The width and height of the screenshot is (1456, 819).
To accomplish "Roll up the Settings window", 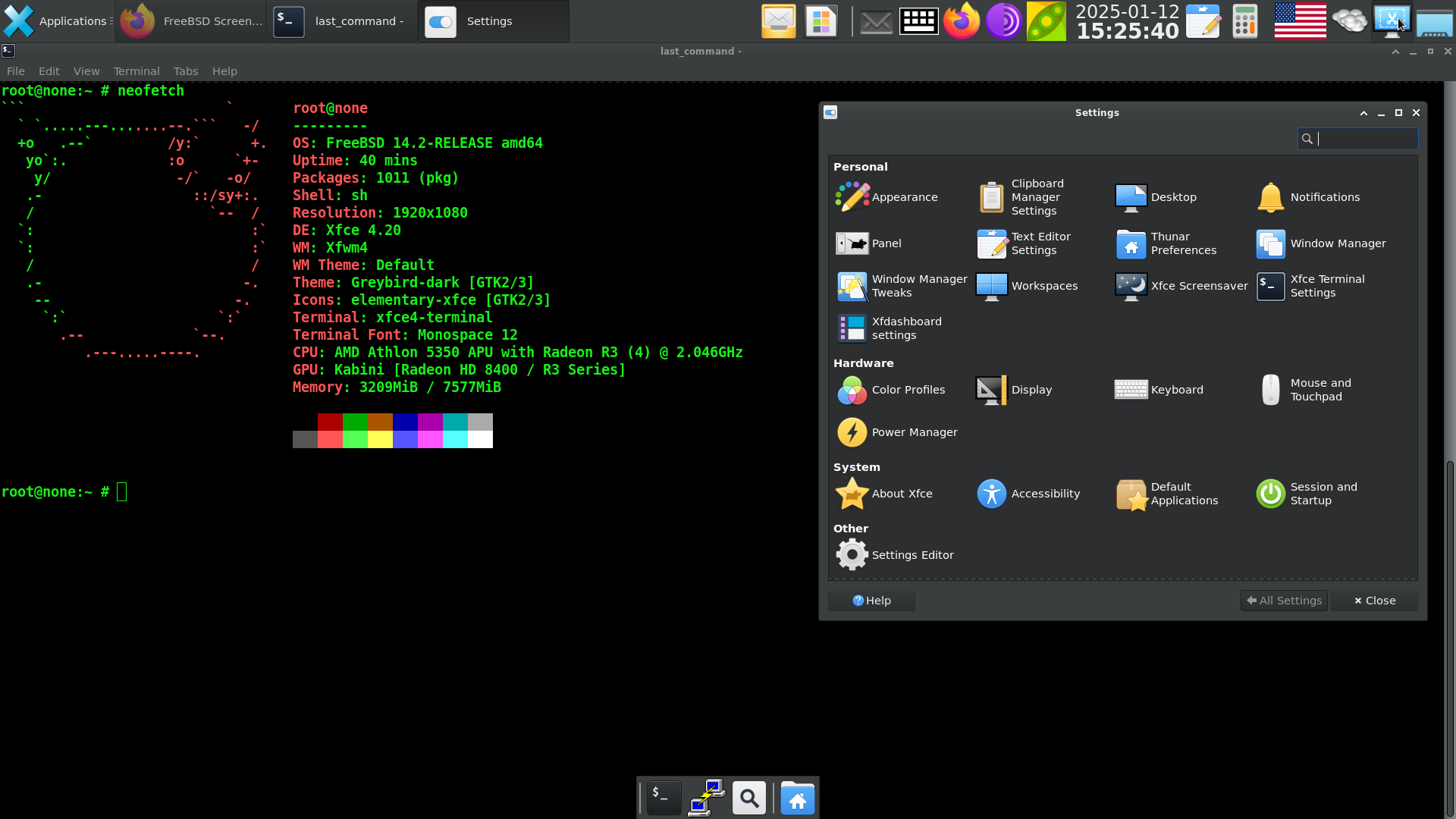I will coord(1363,113).
